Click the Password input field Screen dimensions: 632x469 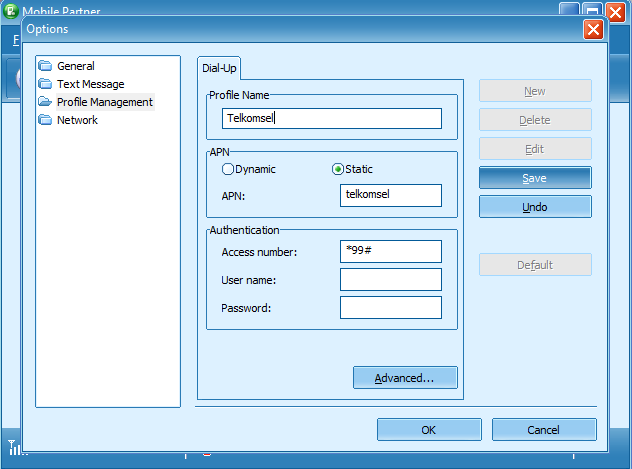tap(391, 307)
